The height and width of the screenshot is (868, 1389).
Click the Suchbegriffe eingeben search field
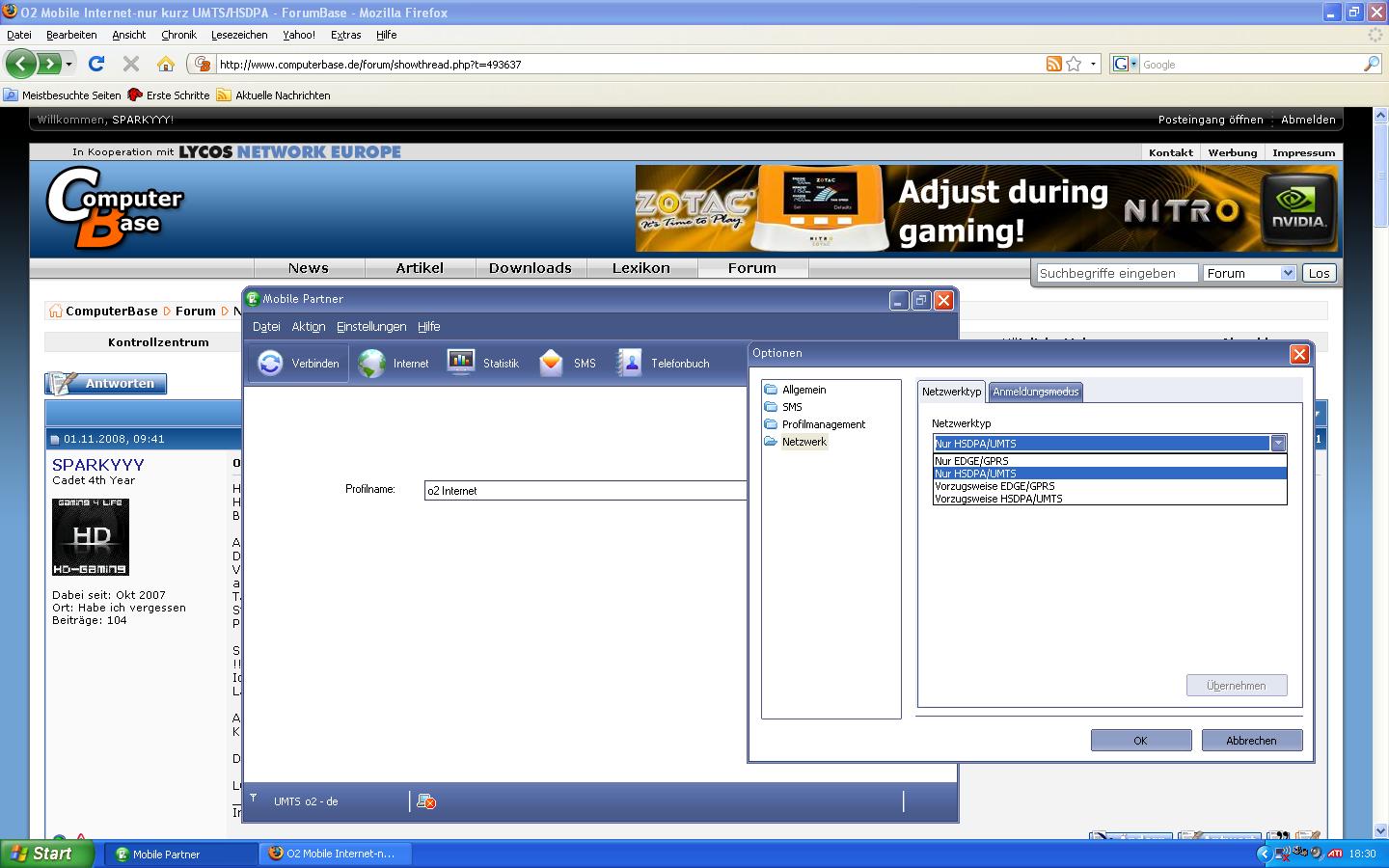[1117, 273]
